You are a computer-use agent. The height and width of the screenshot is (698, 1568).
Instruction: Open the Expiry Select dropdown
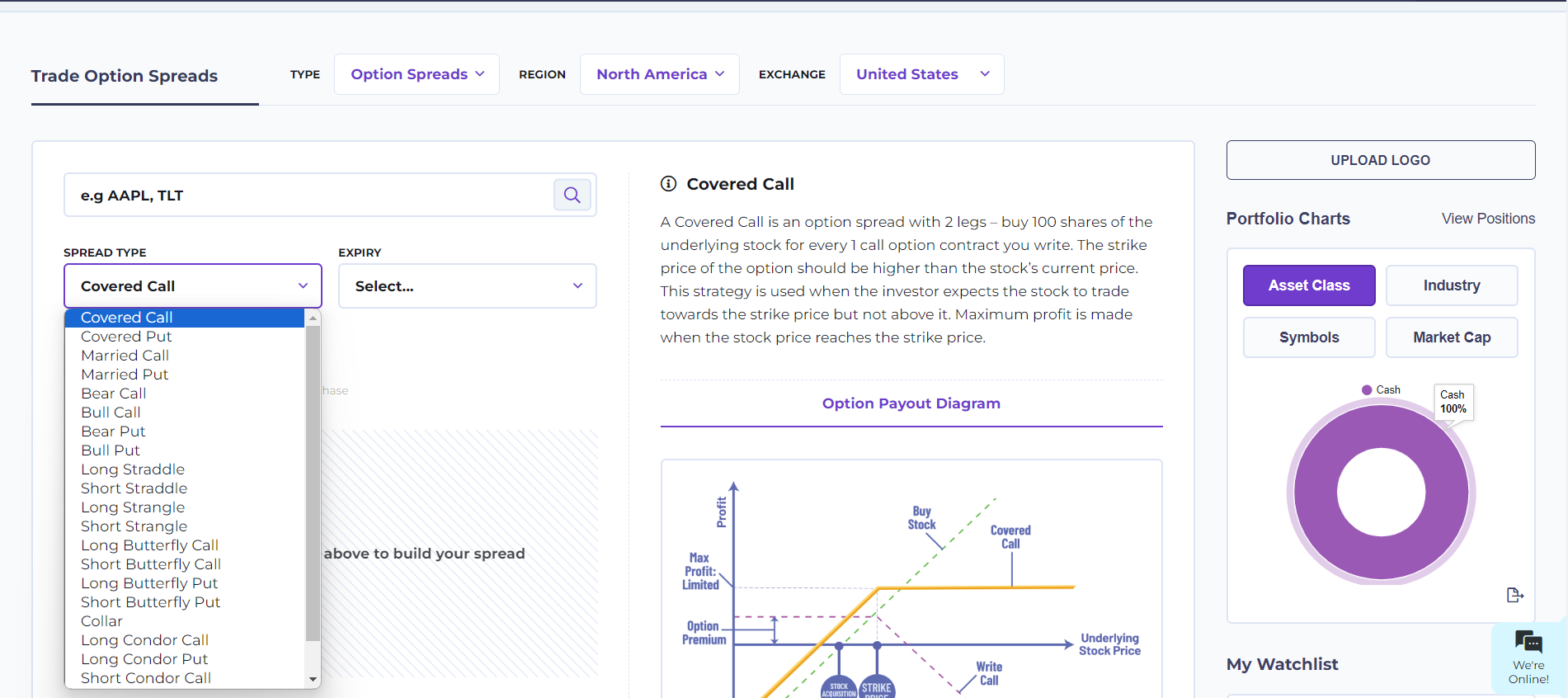click(468, 286)
